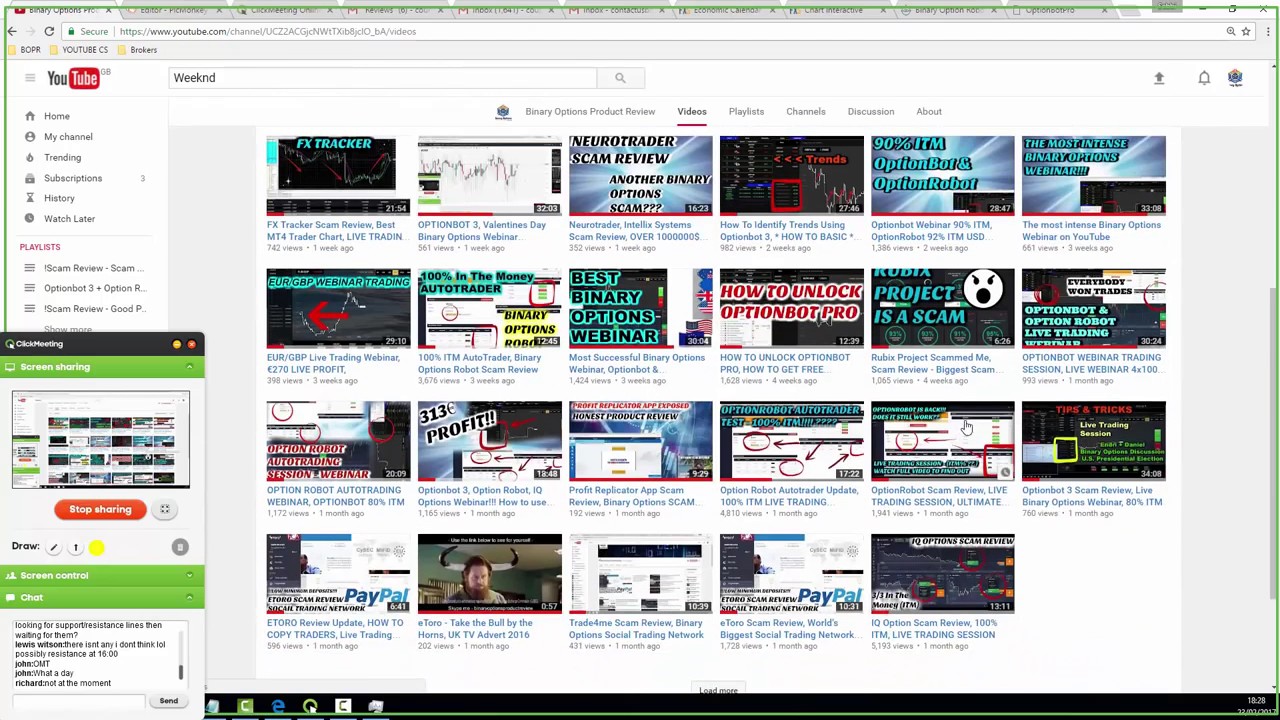Image resolution: width=1280 pixels, height=720 pixels.
Task: Click the zoom magnifier in address bar
Action: 1231,31
